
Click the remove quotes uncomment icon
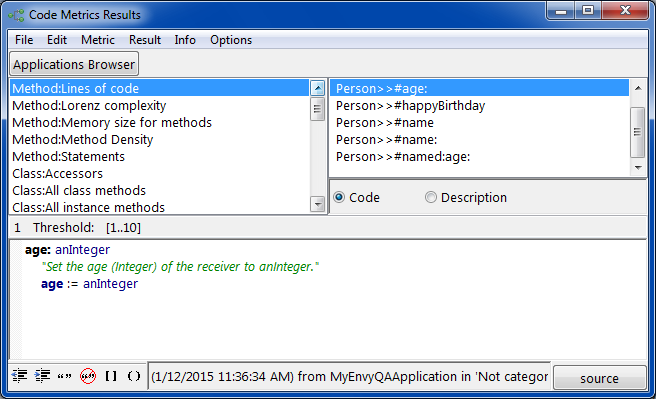coord(88,376)
